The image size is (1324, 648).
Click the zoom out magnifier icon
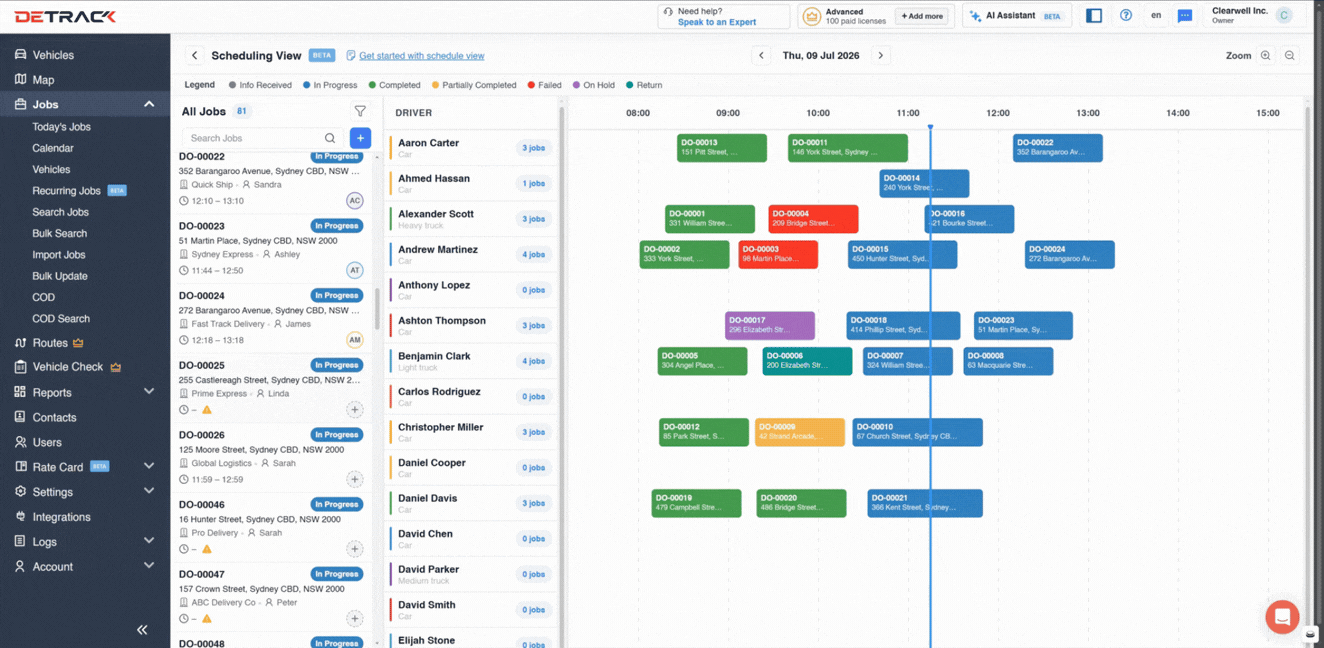click(1290, 56)
